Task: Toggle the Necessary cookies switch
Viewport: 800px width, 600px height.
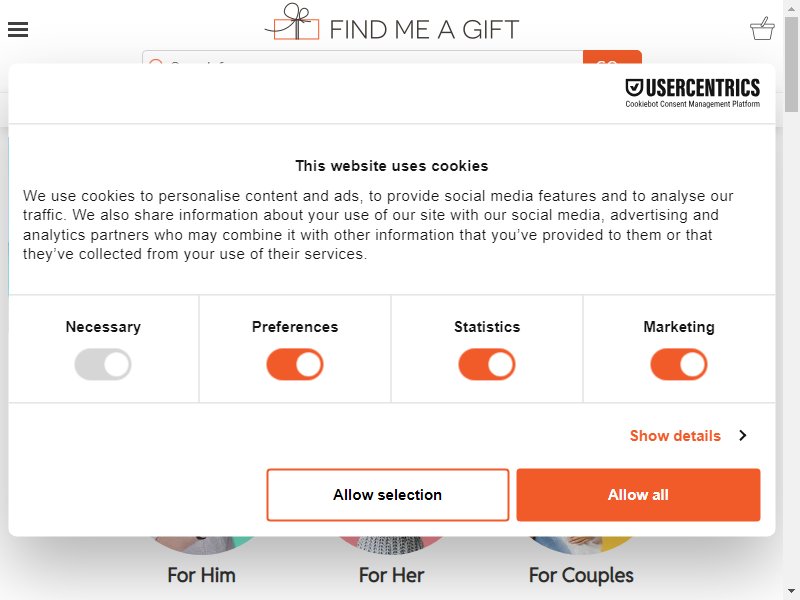Action: pyautogui.click(x=103, y=364)
